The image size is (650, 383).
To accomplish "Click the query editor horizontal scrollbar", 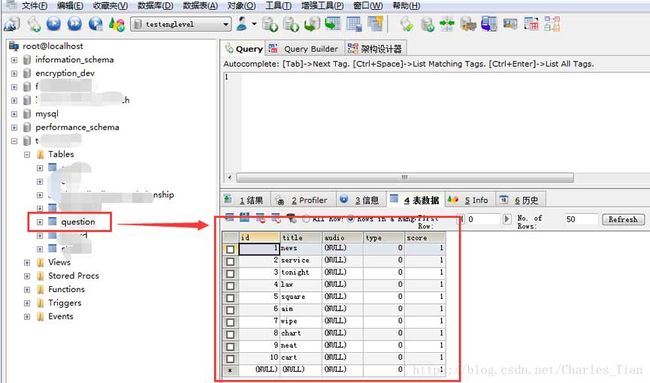I will (405, 178).
